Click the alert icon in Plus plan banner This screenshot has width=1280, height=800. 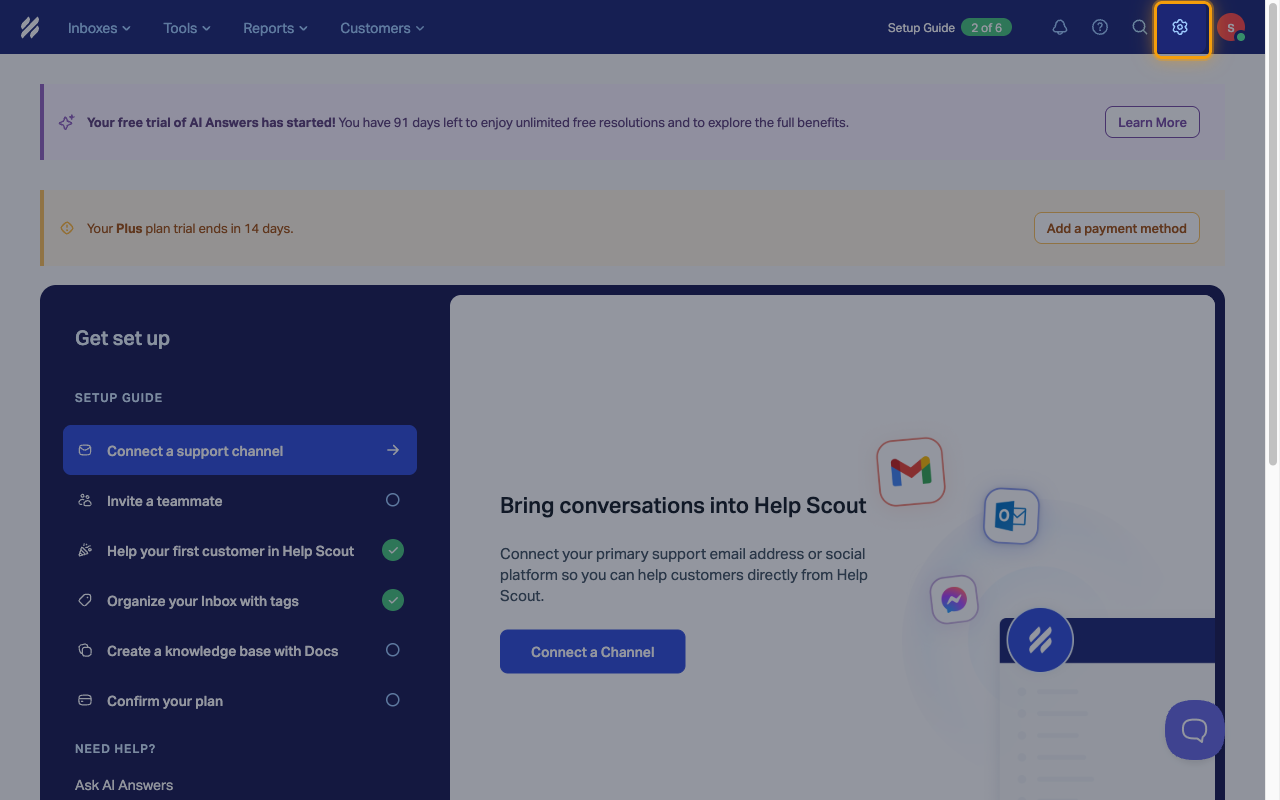[x=67, y=228]
